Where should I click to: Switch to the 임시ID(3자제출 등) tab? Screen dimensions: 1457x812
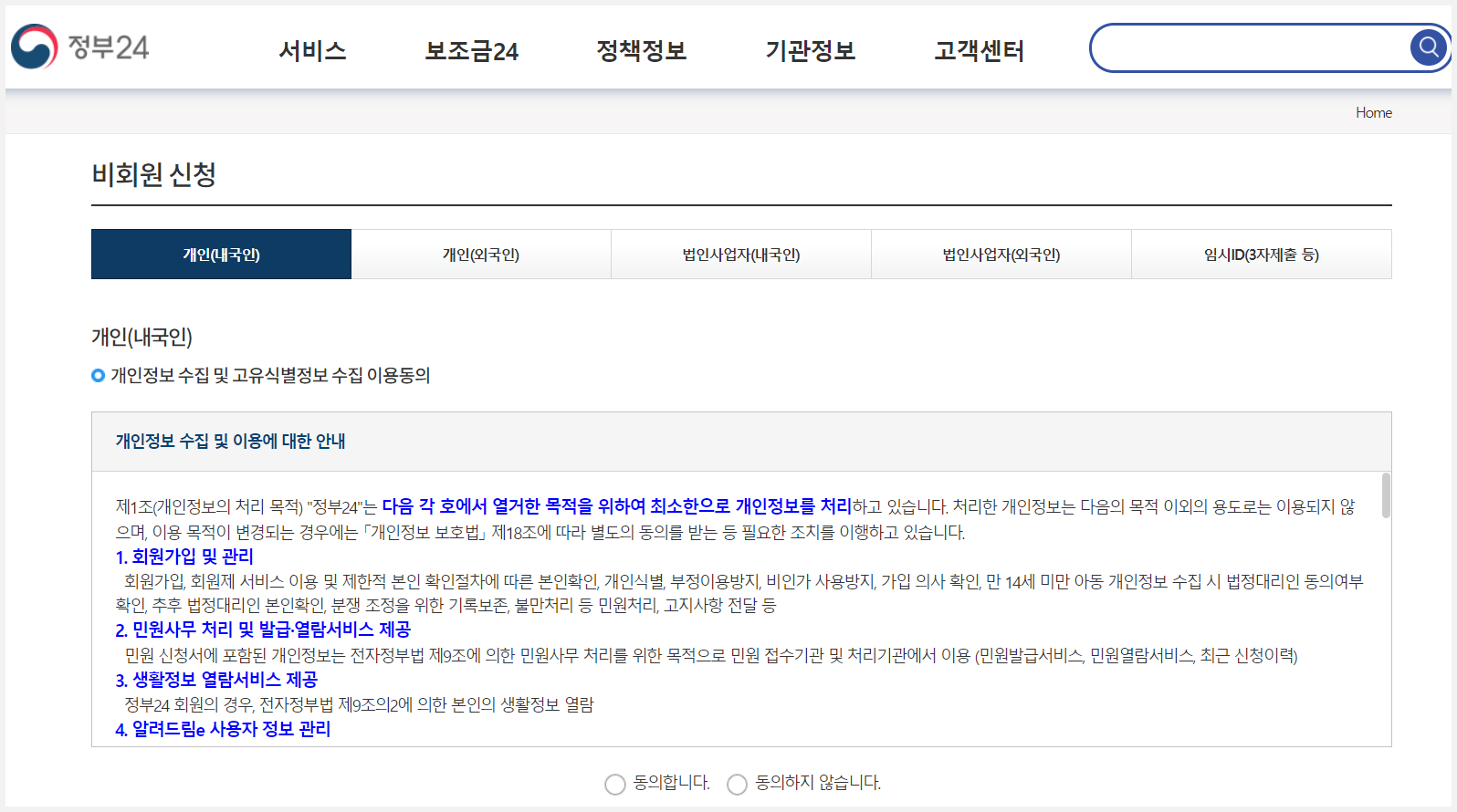tap(1262, 255)
